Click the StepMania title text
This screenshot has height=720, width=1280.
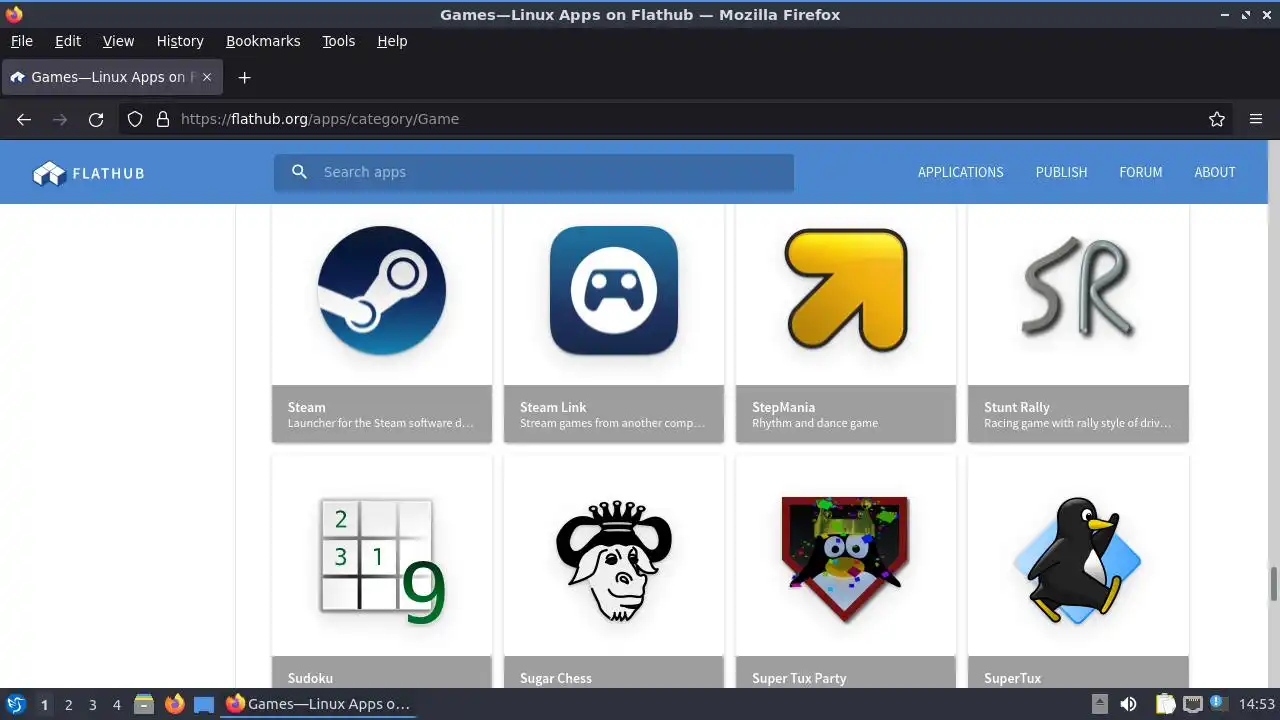pyautogui.click(x=783, y=407)
